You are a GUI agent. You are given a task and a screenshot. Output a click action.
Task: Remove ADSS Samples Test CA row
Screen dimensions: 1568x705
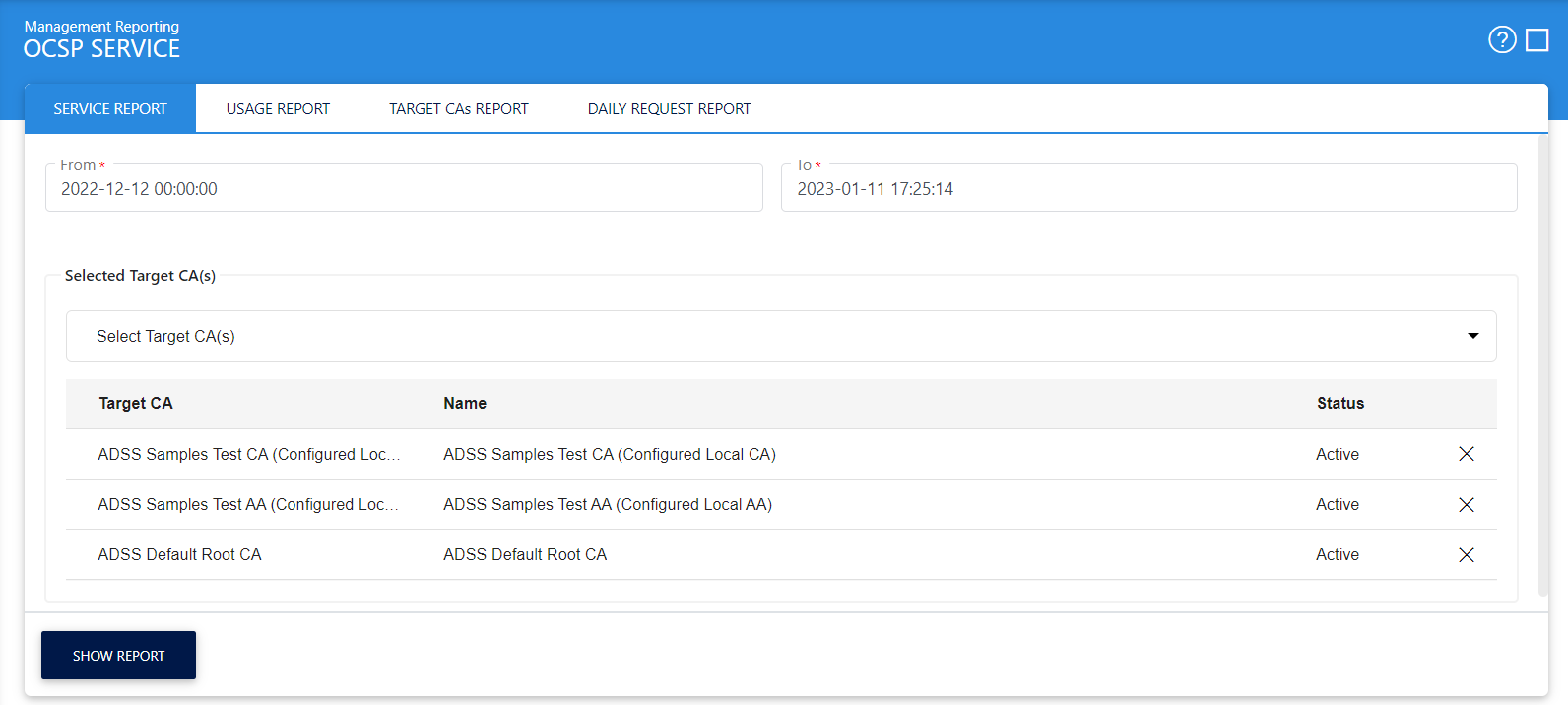(1466, 454)
